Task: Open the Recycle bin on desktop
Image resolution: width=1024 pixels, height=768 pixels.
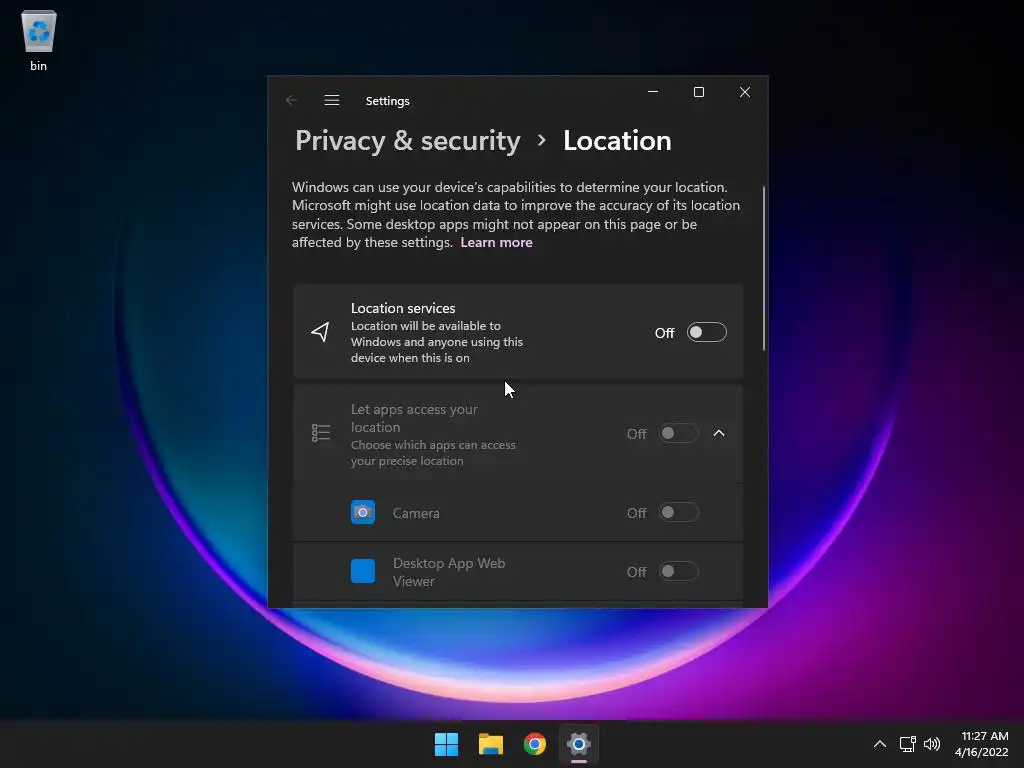Action: [x=39, y=39]
